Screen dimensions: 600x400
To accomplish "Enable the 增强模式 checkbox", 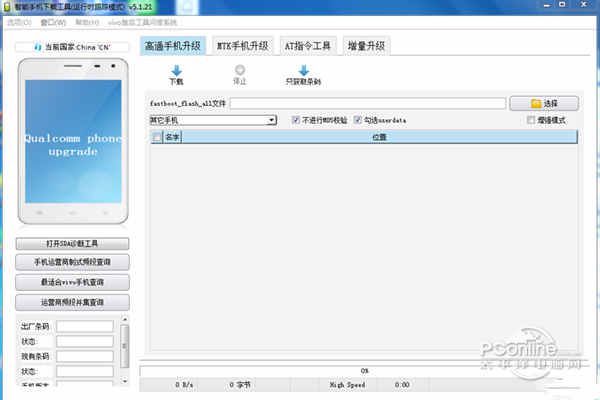I will coord(531,120).
